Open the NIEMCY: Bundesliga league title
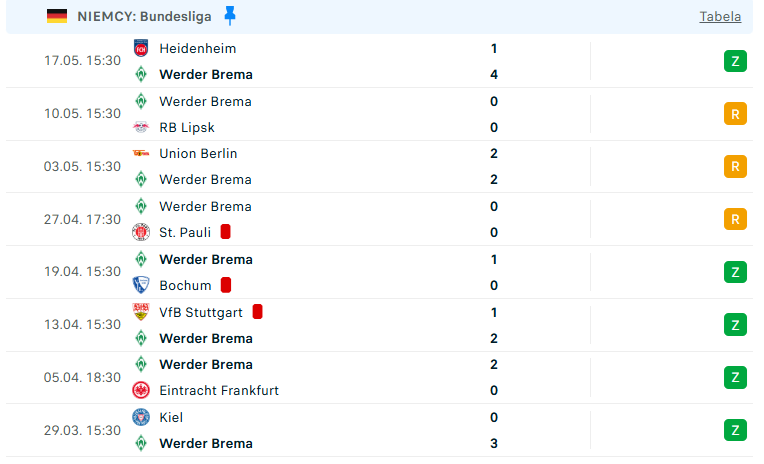 [144, 17]
